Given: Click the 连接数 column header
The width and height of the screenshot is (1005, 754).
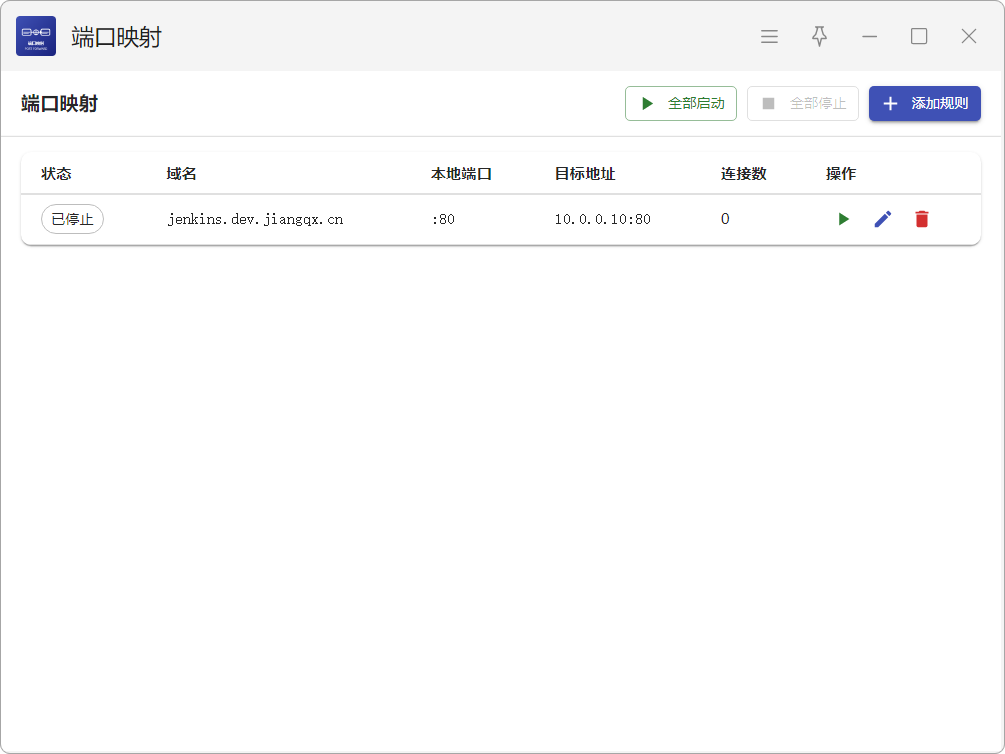Looking at the screenshot, I should 743,174.
